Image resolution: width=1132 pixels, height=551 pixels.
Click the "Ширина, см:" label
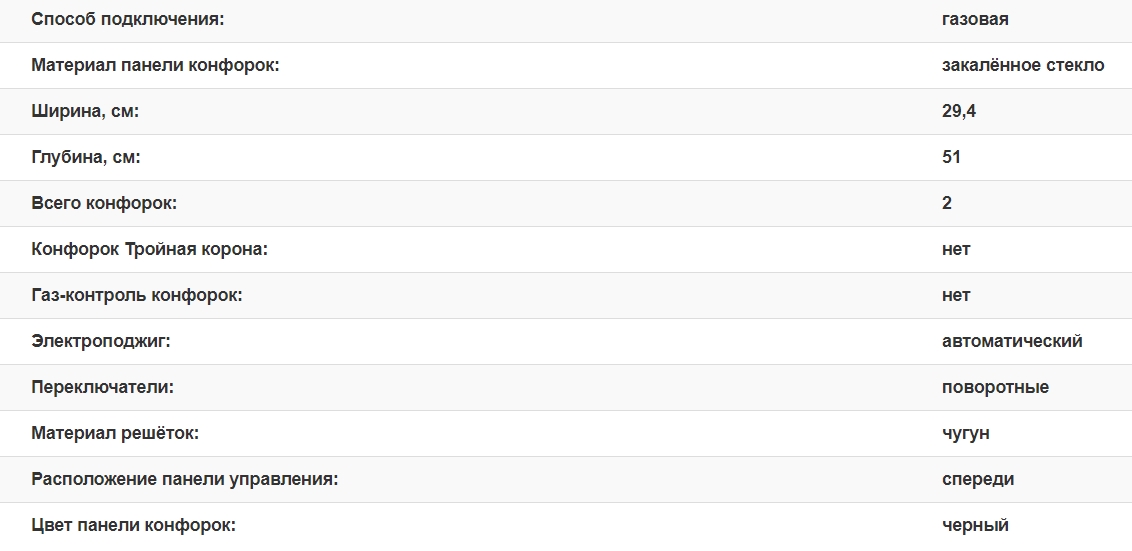(x=85, y=111)
